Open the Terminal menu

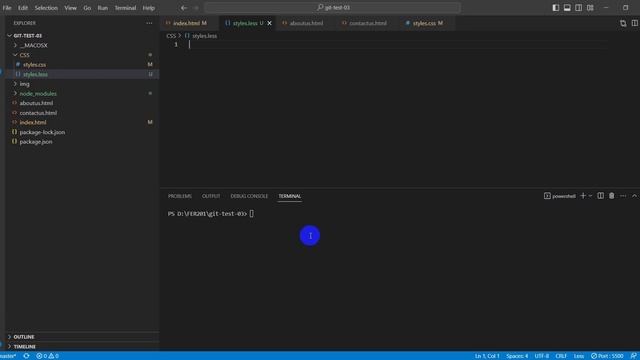click(125, 8)
